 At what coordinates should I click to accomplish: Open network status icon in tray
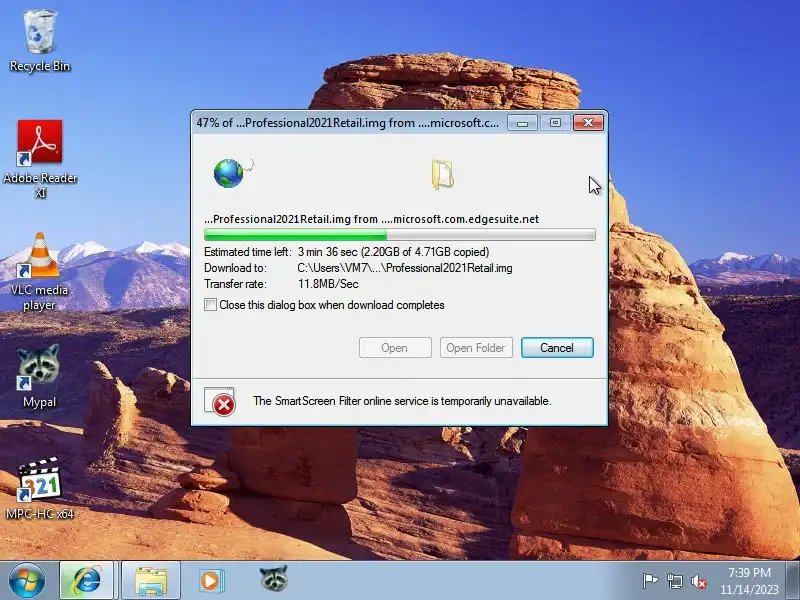(674, 581)
